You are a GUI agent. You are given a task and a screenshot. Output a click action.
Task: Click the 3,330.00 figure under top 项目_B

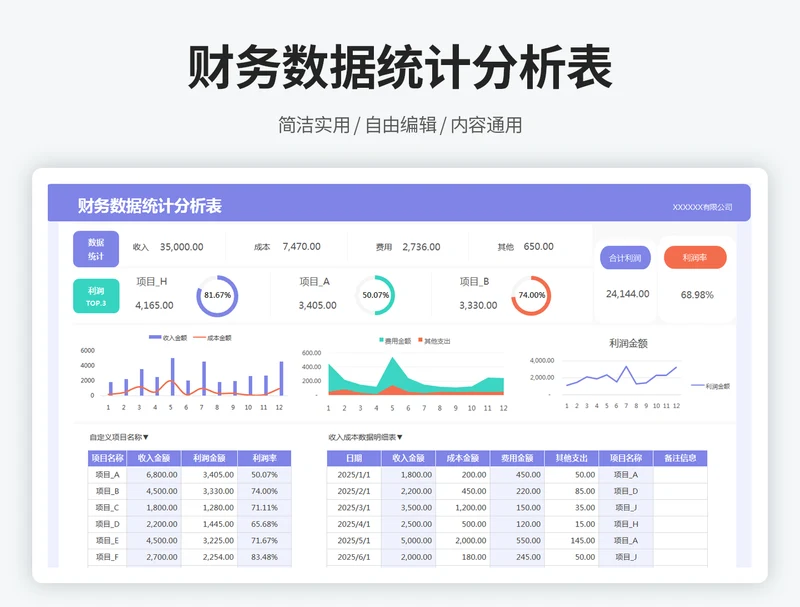(x=478, y=306)
